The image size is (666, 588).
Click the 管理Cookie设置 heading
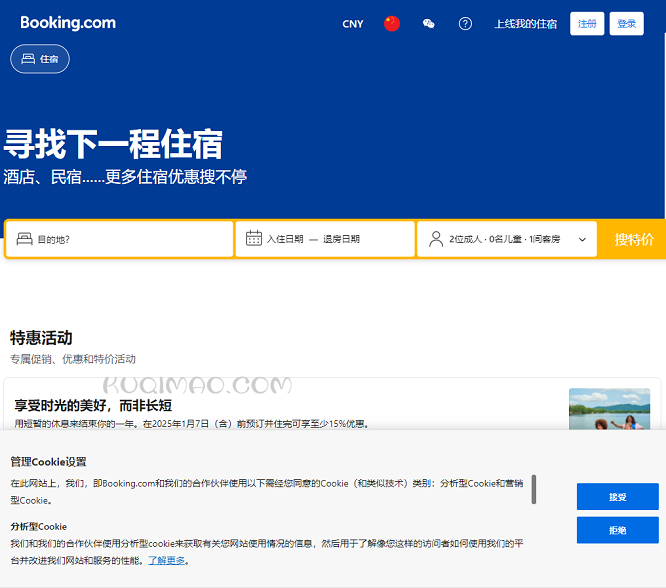click(48, 462)
